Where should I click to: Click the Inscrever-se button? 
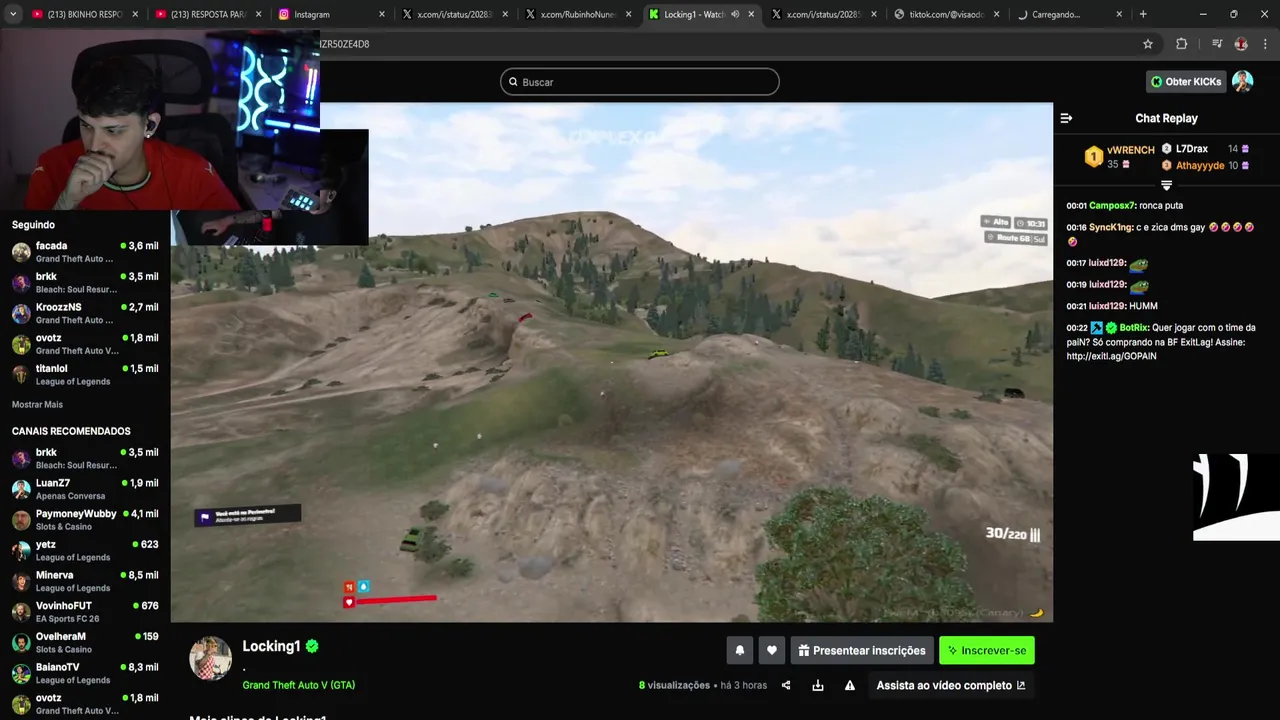tap(987, 650)
